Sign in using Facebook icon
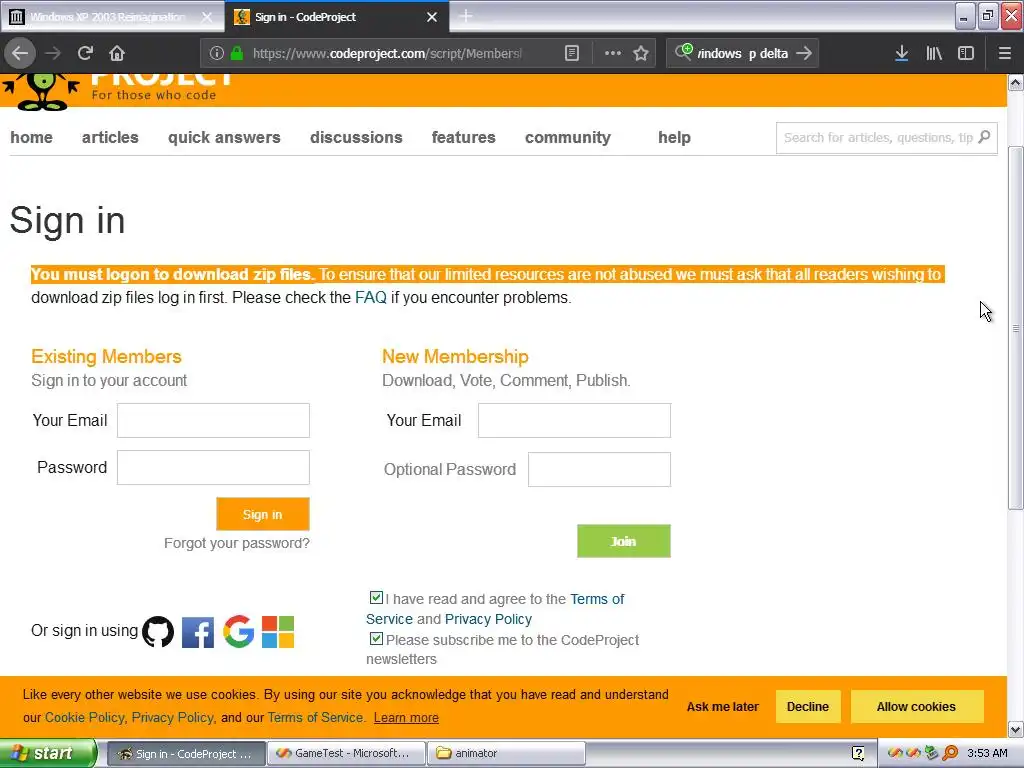The image size is (1024, 768). [198, 632]
